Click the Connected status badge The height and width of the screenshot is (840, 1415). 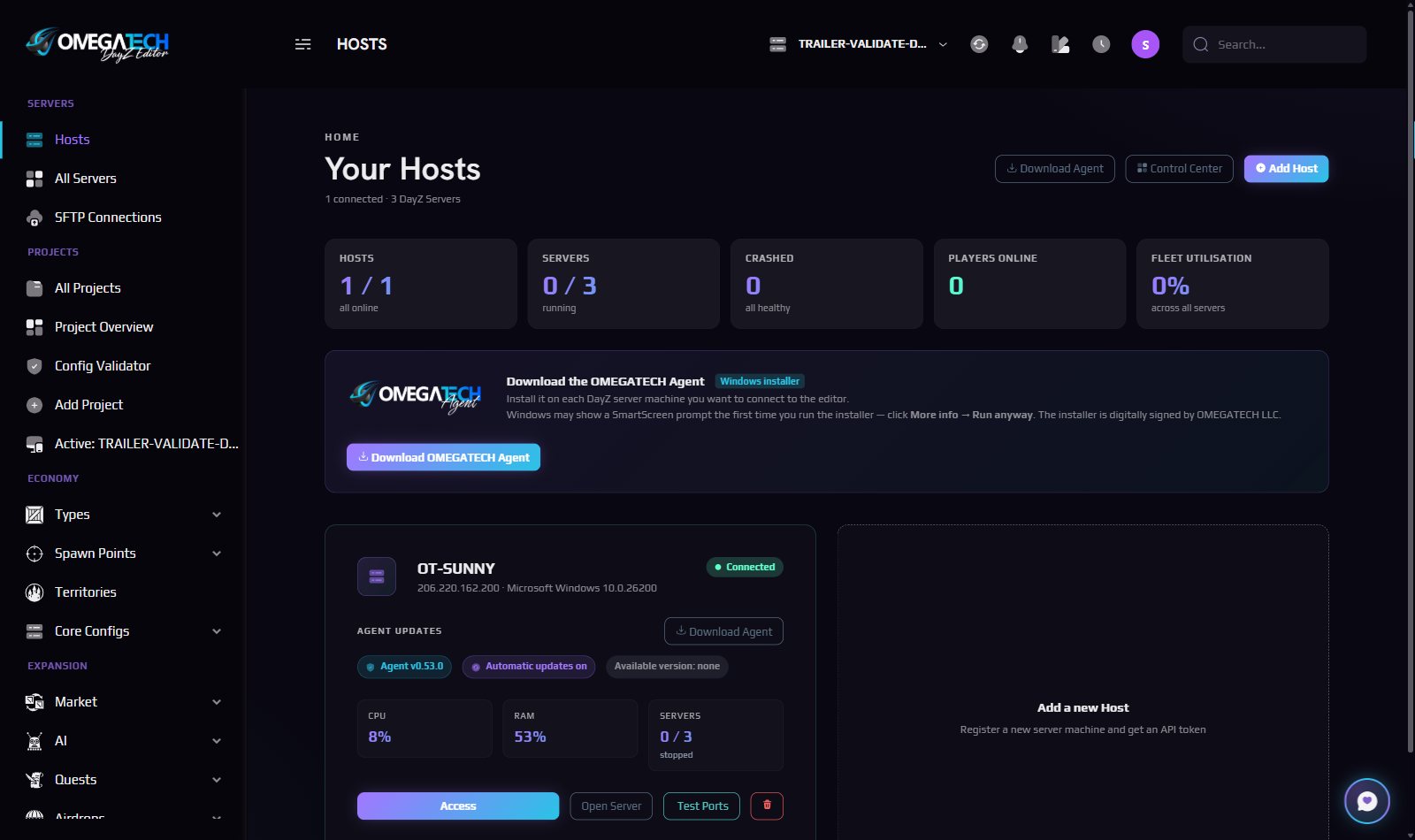click(x=745, y=567)
